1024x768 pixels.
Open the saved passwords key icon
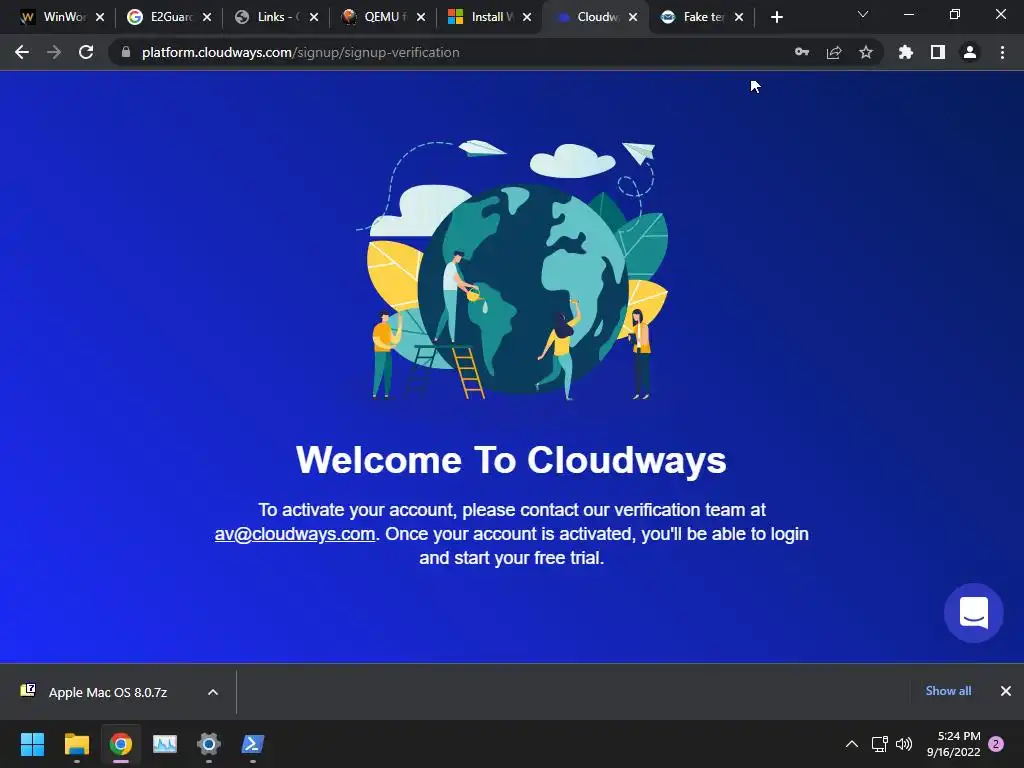point(802,52)
